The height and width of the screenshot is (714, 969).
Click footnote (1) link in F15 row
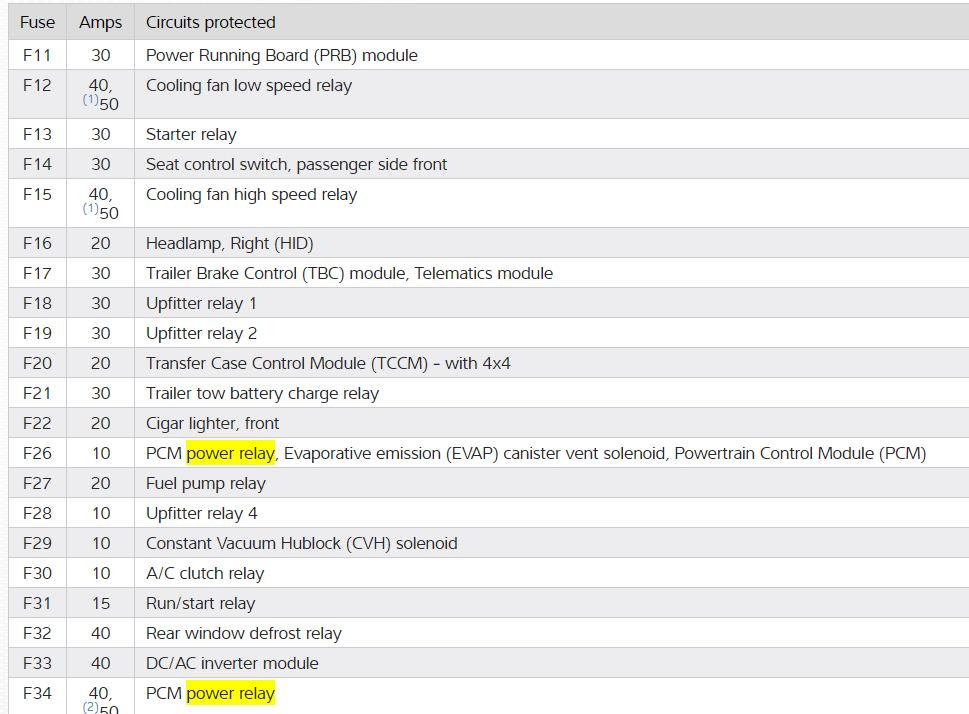pos(90,209)
